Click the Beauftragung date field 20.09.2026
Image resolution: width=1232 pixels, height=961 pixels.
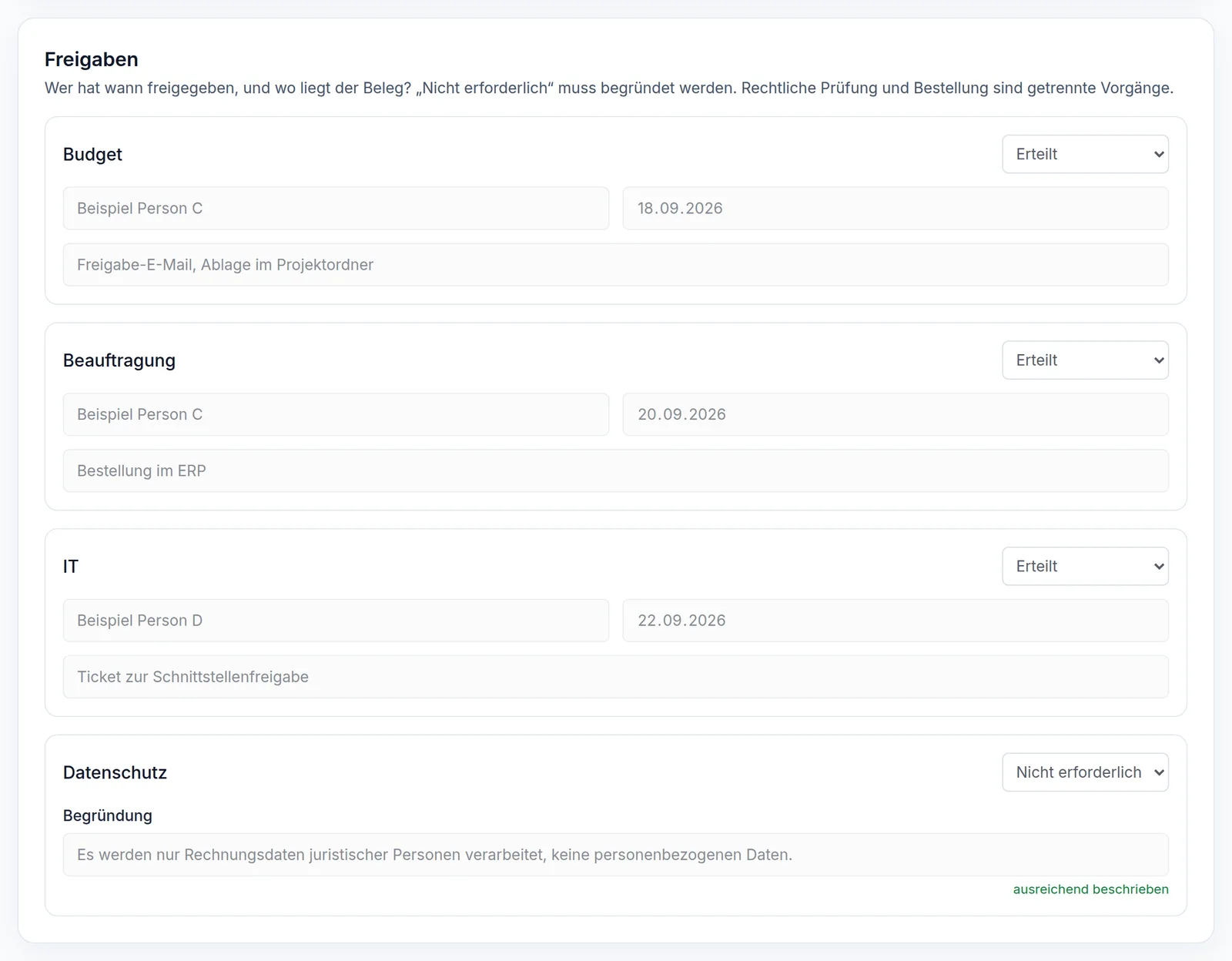tap(896, 414)
